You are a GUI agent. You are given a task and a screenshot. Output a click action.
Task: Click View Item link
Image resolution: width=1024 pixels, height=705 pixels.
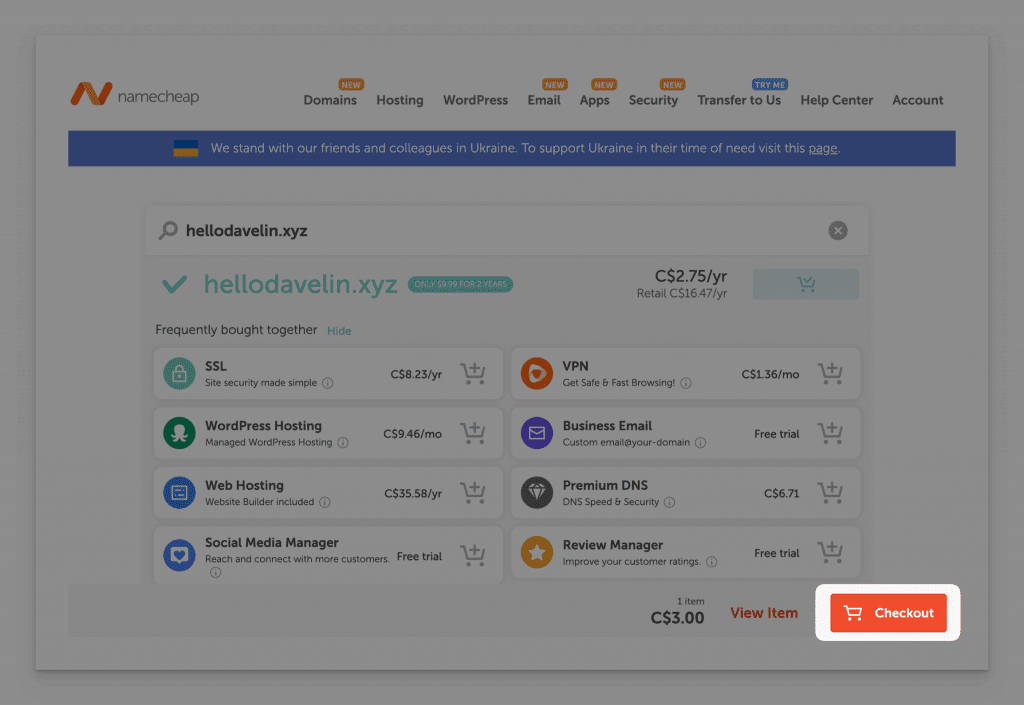point(764,613)
